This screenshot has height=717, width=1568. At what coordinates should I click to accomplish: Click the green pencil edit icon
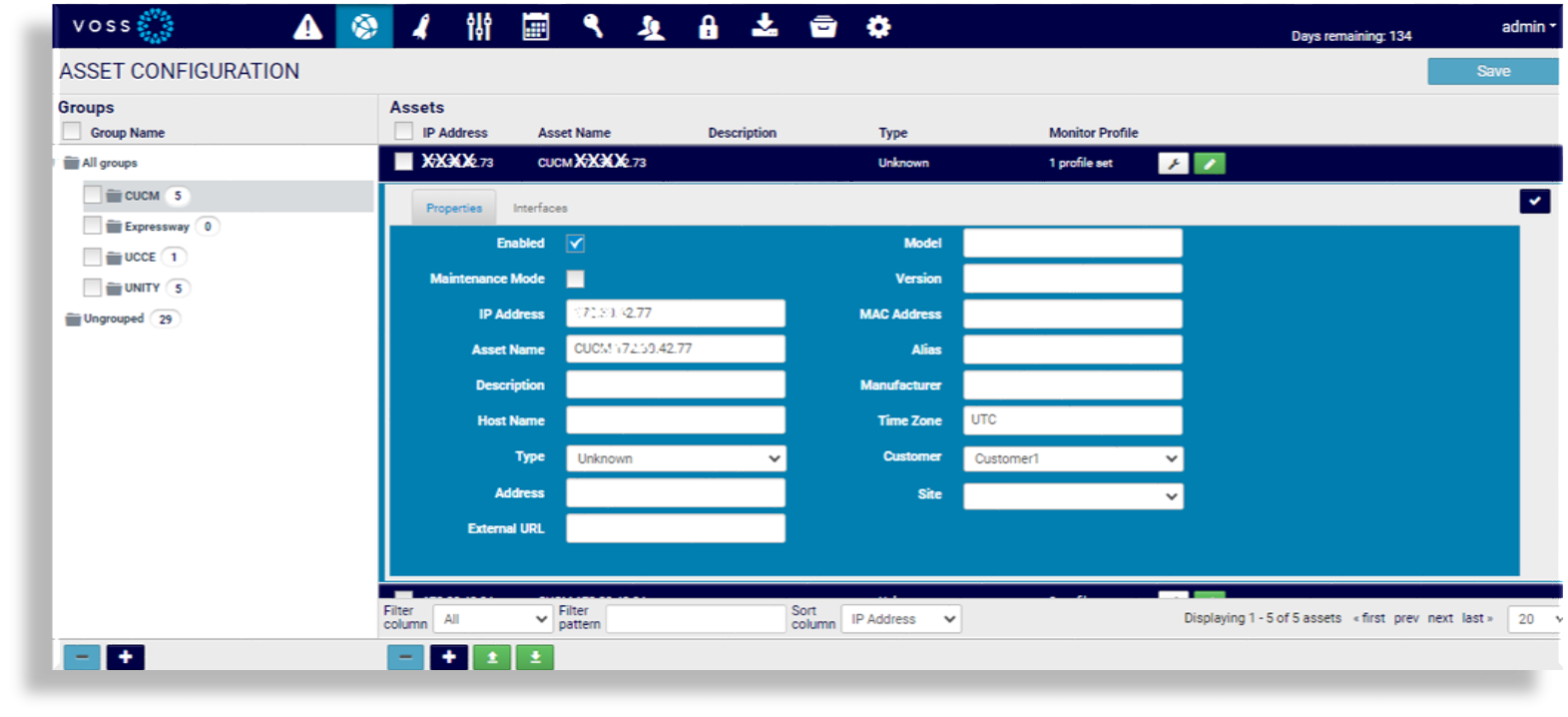tap(1209, 164)
